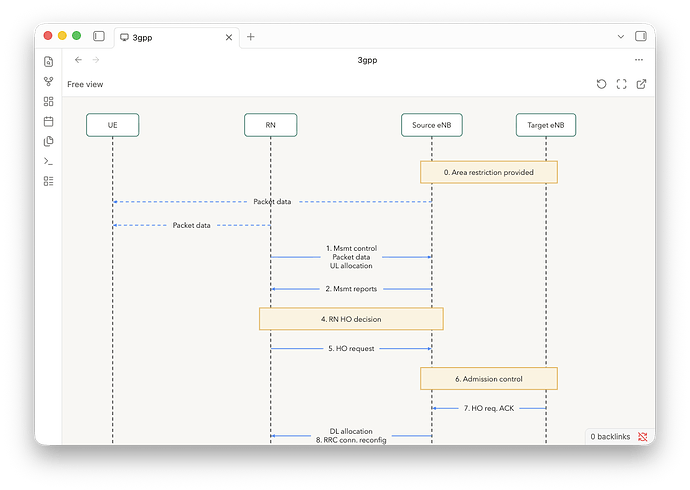Viewport: 690px width, 490px height.
Task: Click Packet data label between UE and RN
Action: pos(191,225)
